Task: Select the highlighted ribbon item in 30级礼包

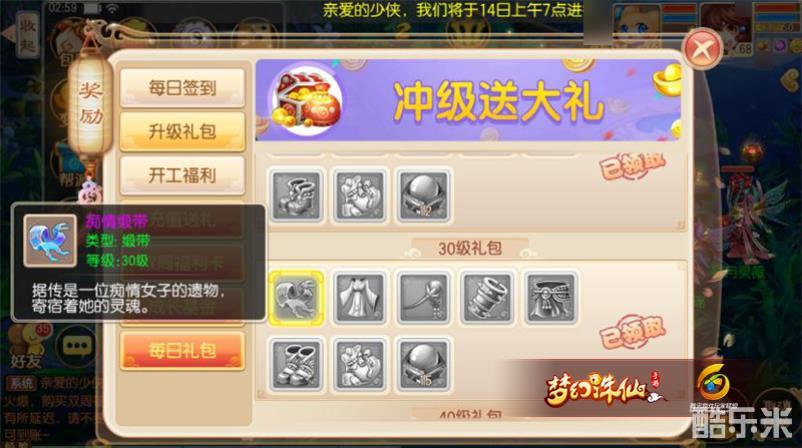Action: (x=296, y=298)
